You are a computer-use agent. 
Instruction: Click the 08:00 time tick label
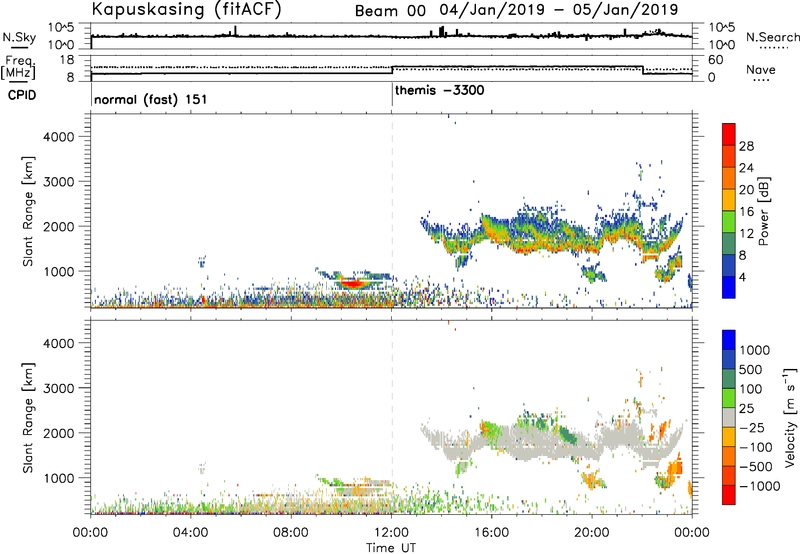pos(291,533)
